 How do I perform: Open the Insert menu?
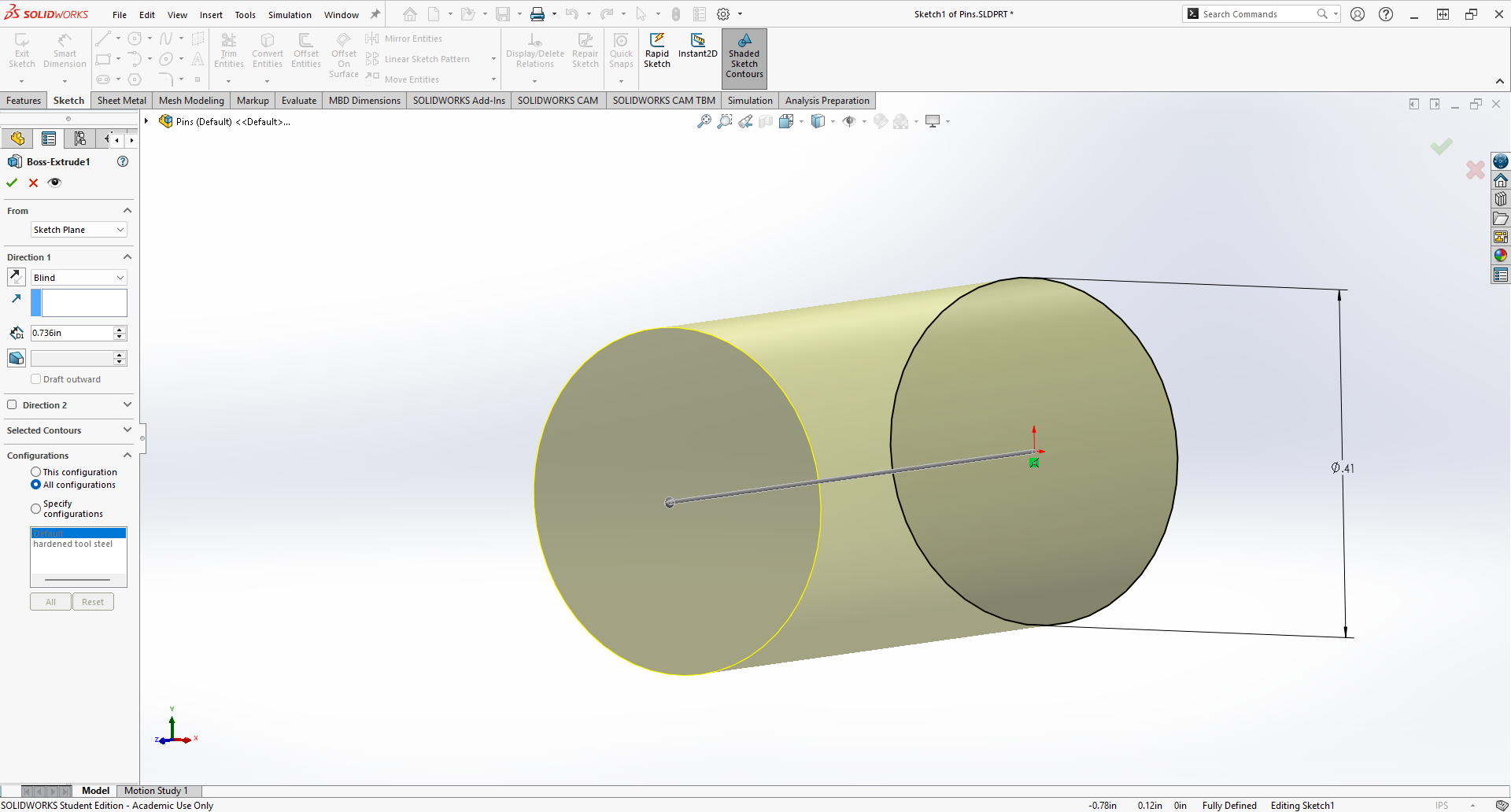point(211,15)
